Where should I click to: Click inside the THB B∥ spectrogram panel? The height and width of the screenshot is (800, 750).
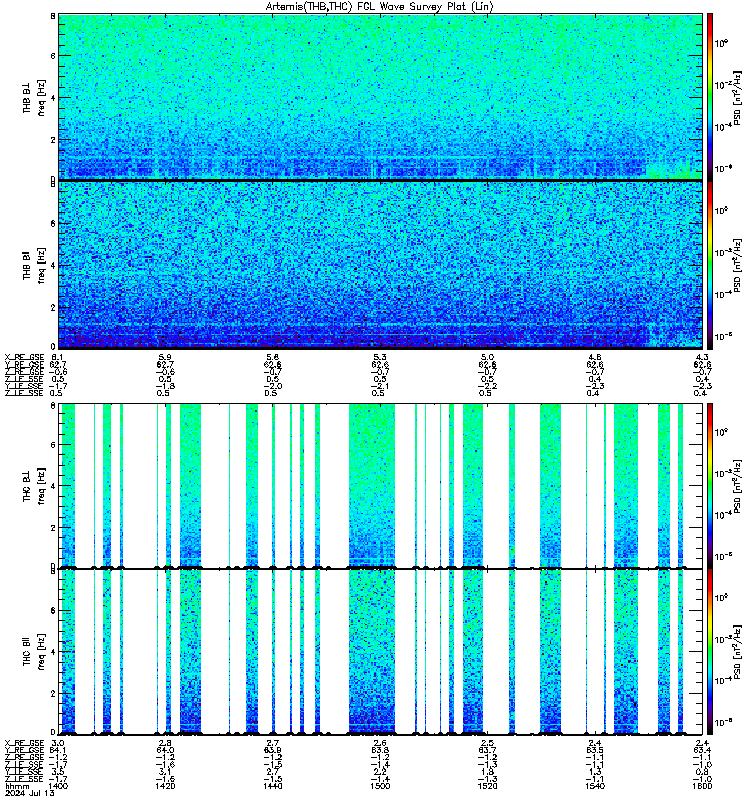380,265
